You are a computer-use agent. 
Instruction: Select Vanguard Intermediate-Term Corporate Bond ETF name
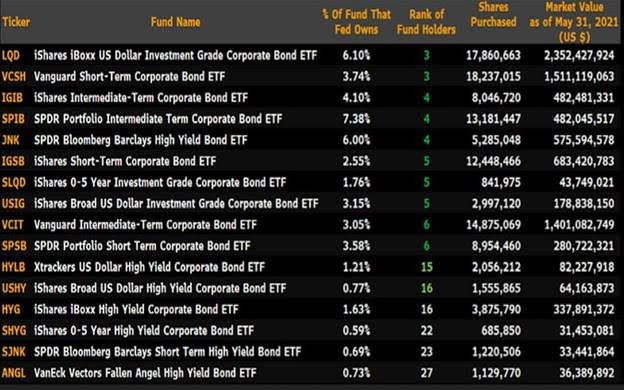(145, 224)
